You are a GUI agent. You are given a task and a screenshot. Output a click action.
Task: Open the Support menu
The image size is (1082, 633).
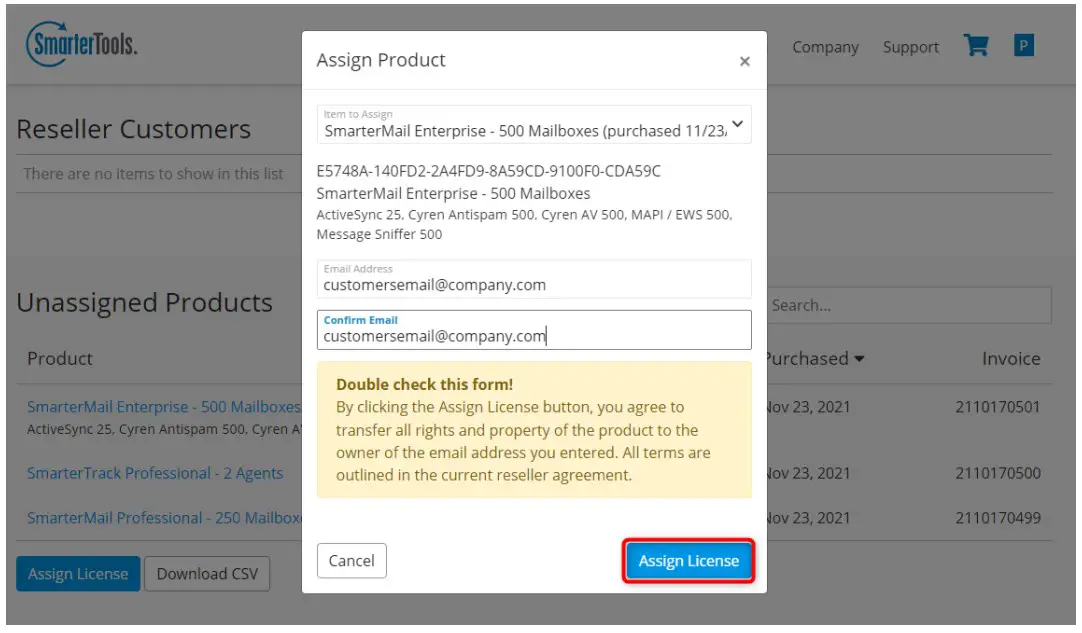(910, 47)
